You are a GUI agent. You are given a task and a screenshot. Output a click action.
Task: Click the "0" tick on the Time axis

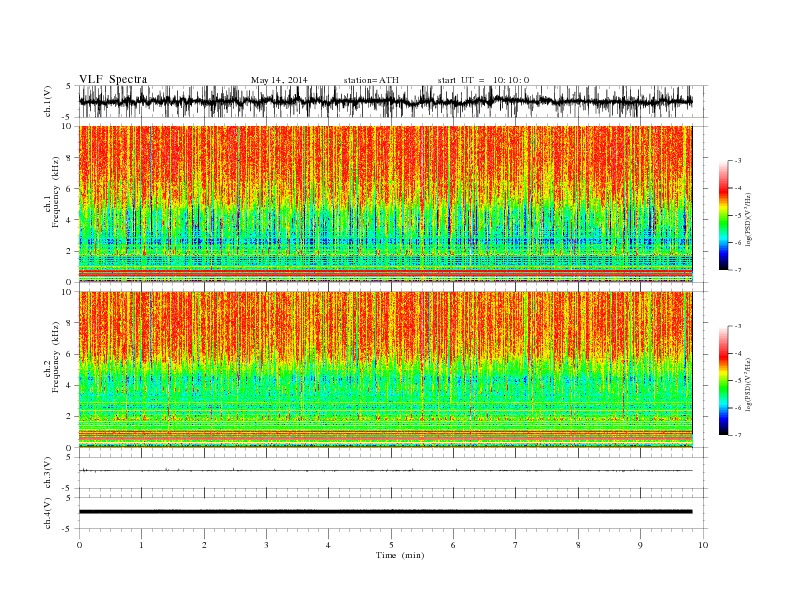pyautogui.click(x=79, y=545)
